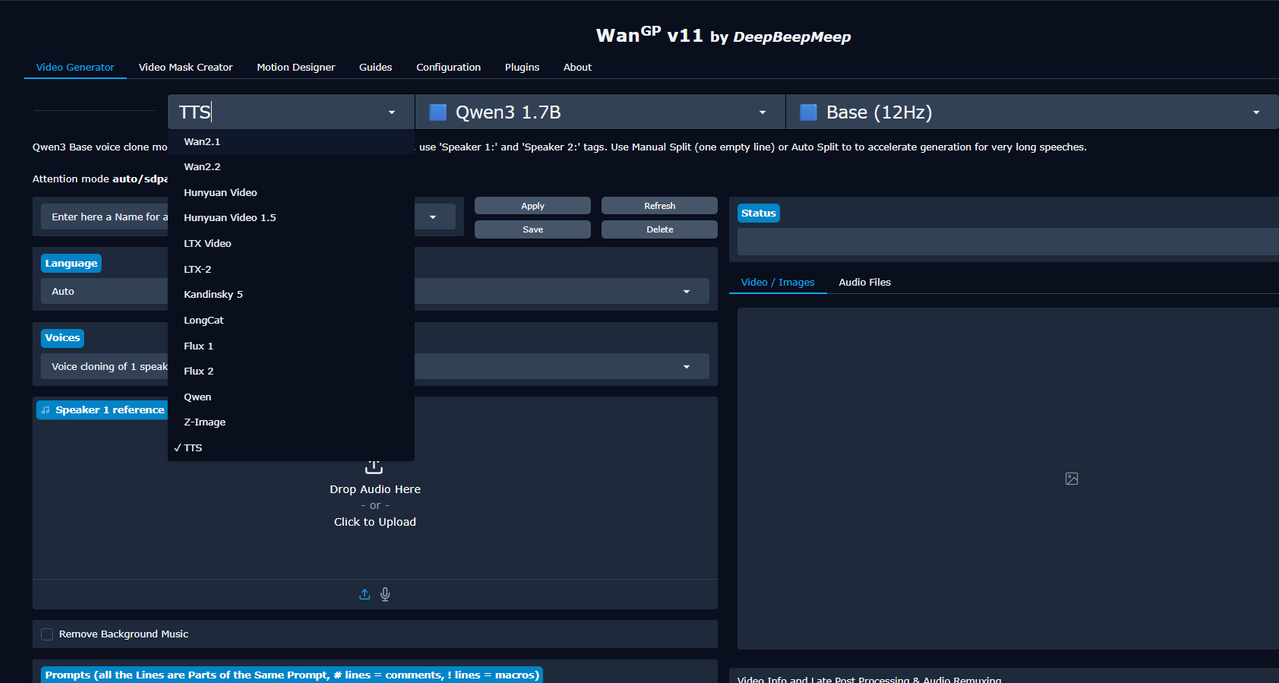
Task: Collapse the TTS model family dropdown arrow
Action: [x=392, y=113]
